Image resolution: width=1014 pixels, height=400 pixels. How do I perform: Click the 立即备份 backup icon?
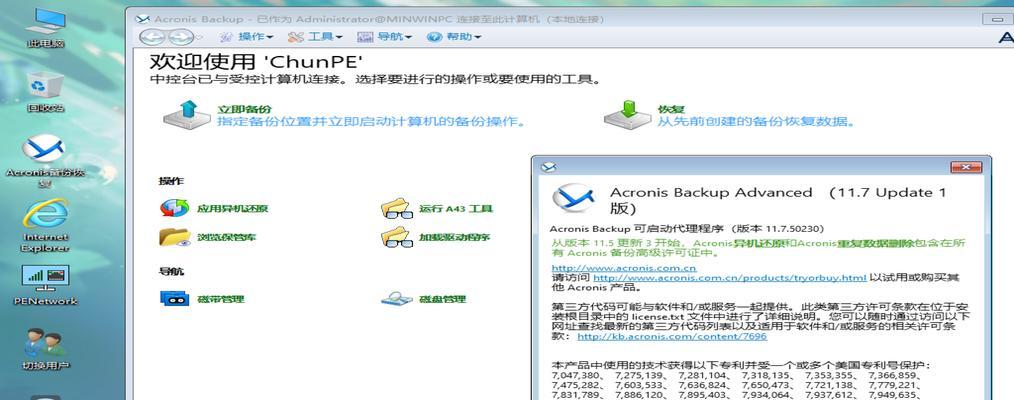coord(187,114)
